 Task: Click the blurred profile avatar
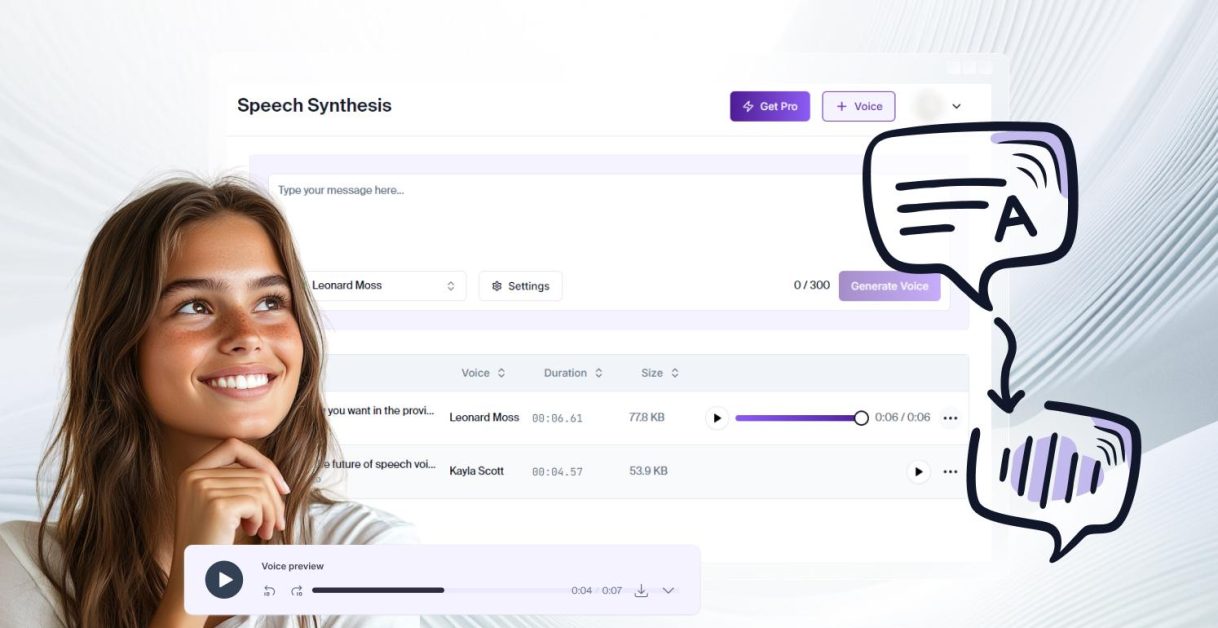coord(928,106)
